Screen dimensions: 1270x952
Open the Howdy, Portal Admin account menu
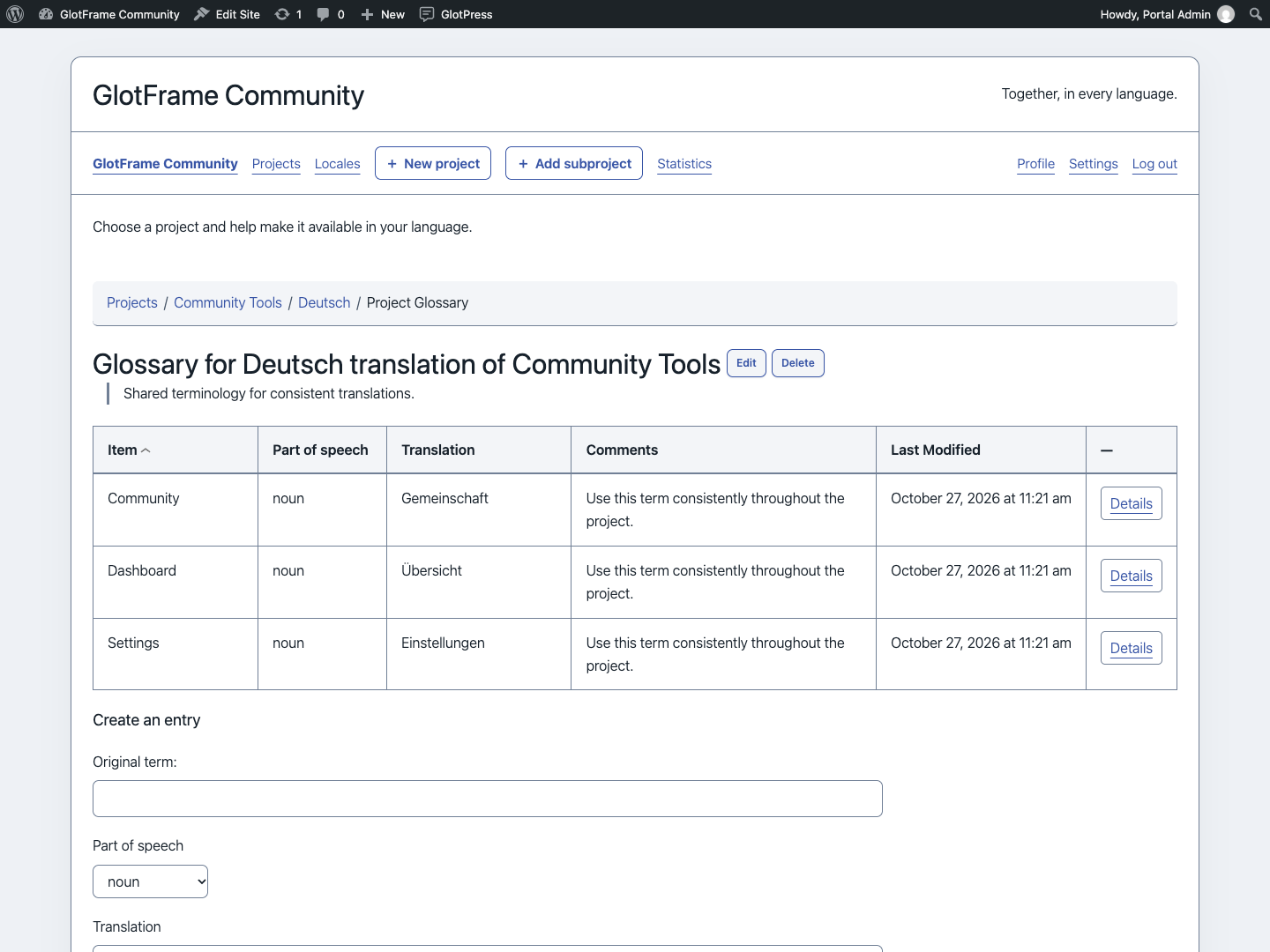click(x=1167, y=14)
